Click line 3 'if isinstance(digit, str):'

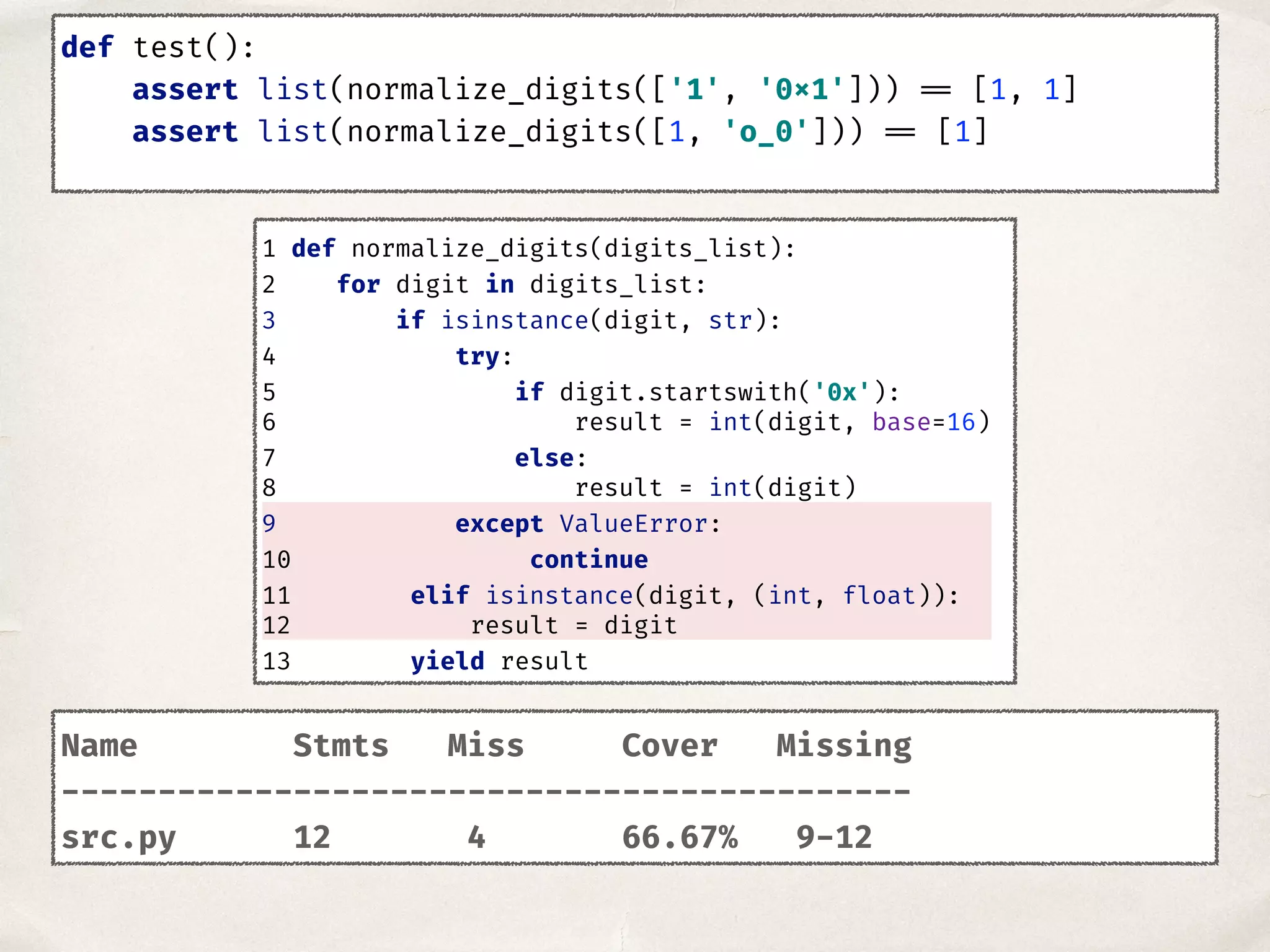[522, 320]
